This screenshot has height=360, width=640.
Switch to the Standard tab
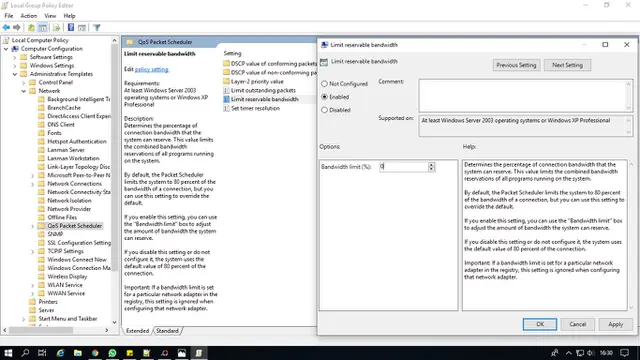[167, 331]
